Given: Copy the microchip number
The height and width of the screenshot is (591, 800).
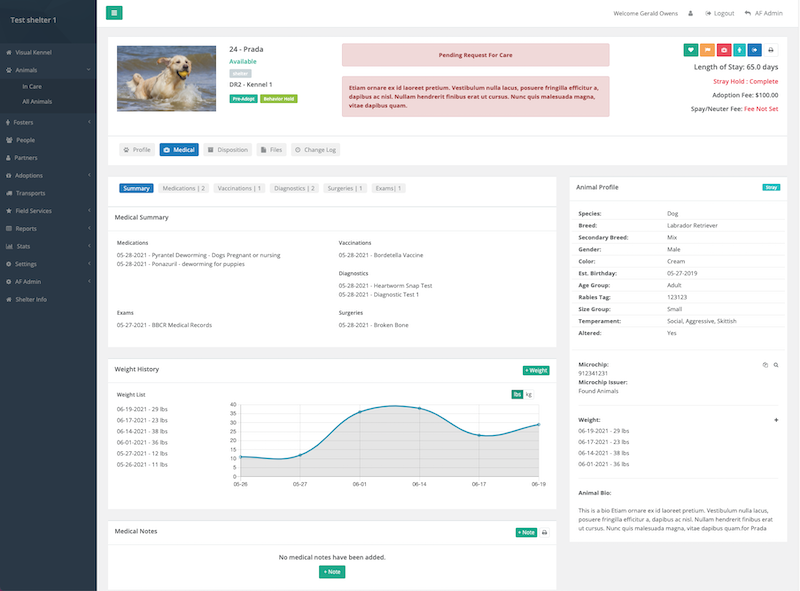Looking at the screenshot, I should [764, 365].
